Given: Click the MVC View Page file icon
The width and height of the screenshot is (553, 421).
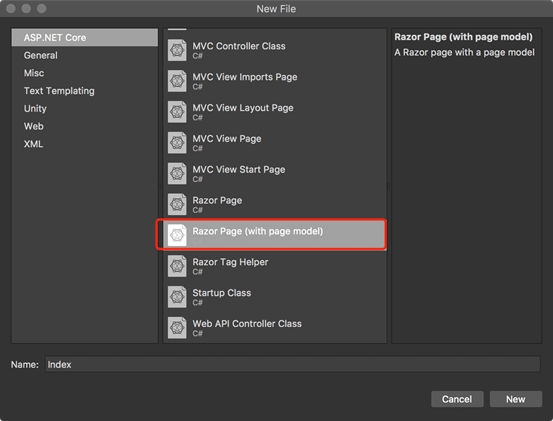Looking at the screenshot, I should pos(177,143).
